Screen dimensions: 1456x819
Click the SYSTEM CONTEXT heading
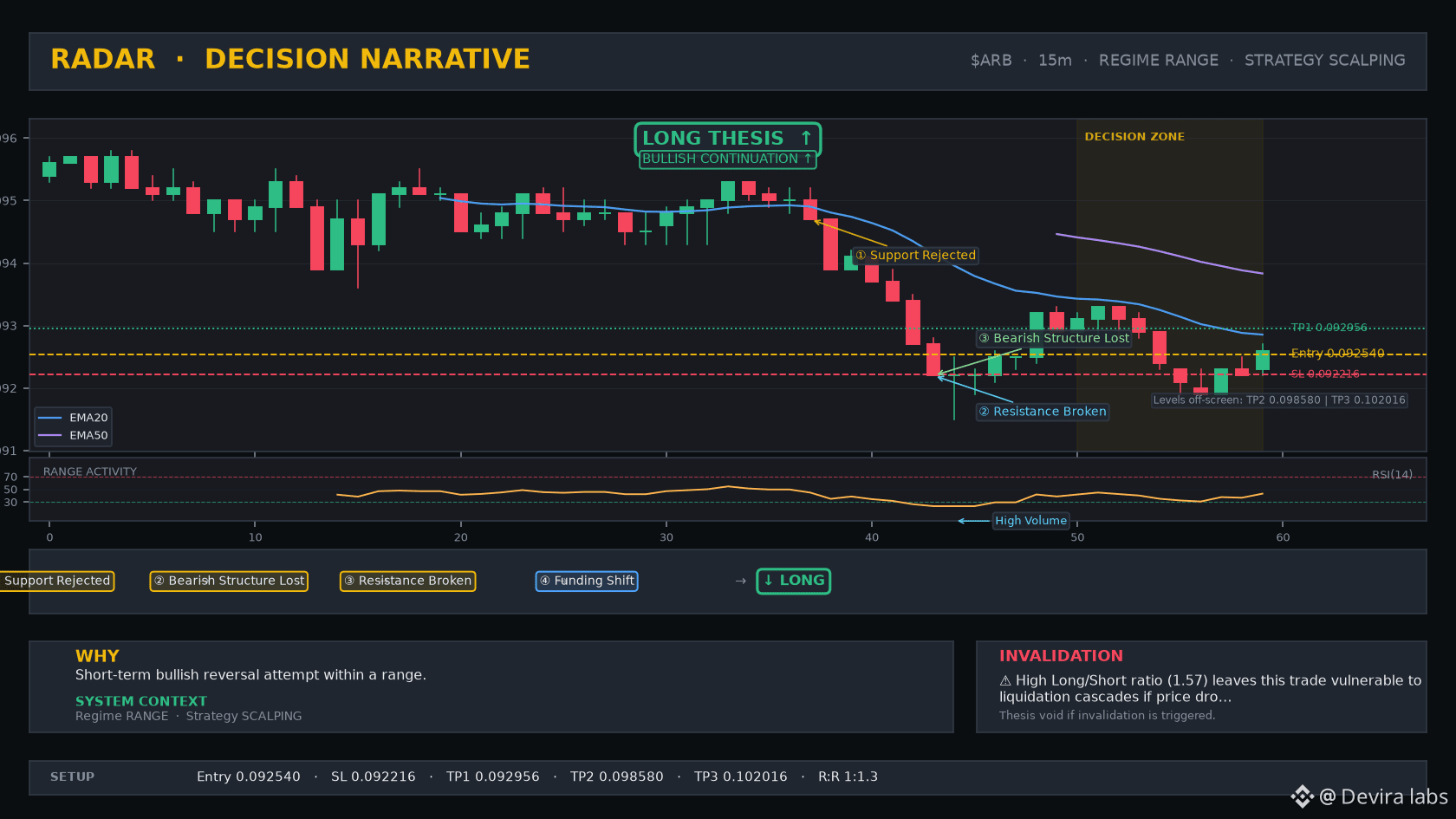click(141, 701)
